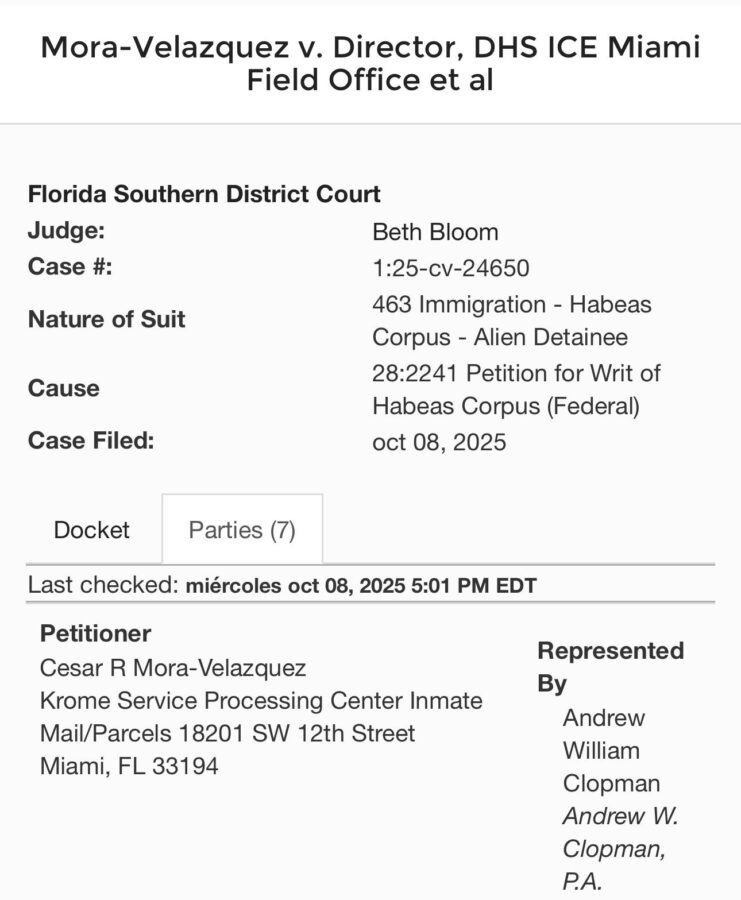Click the 463 Immigration nature of suit text
The image size is (741, 900).
point(511,320)
